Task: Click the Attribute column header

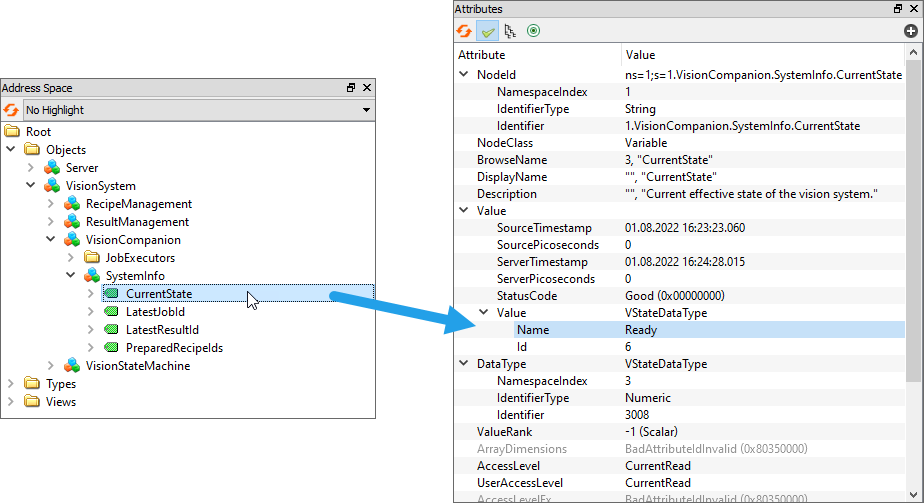Action: click(x=482, y=55)
